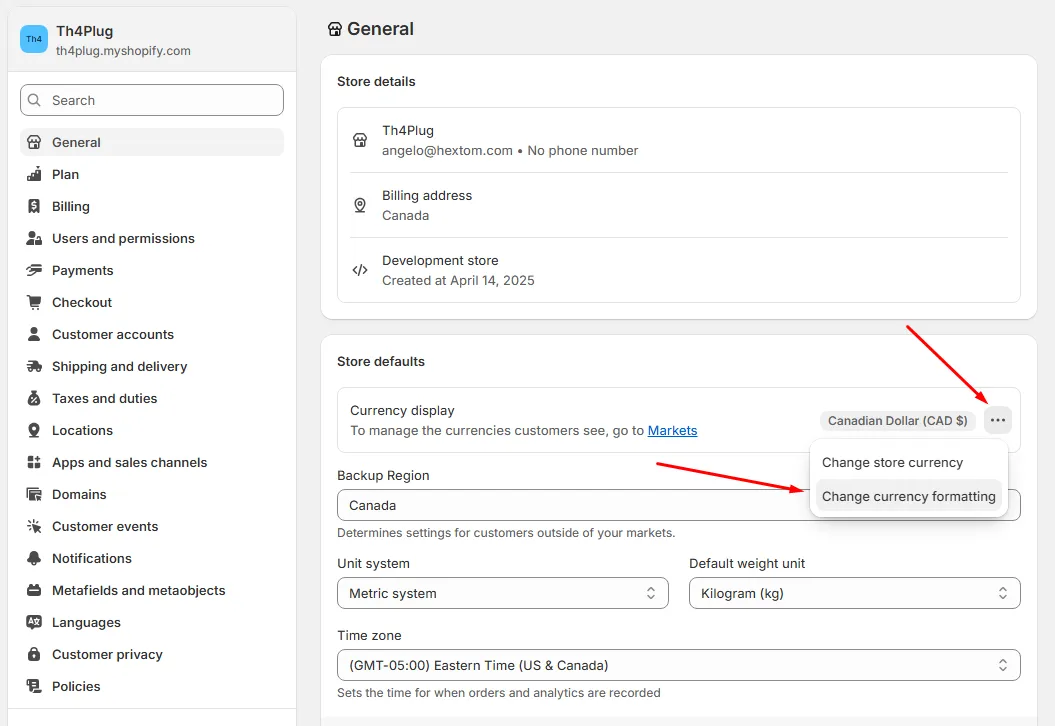This screenshot has height=726, width=1055.
Task: Open Taxes and duties settings
Action: (152, 398)
